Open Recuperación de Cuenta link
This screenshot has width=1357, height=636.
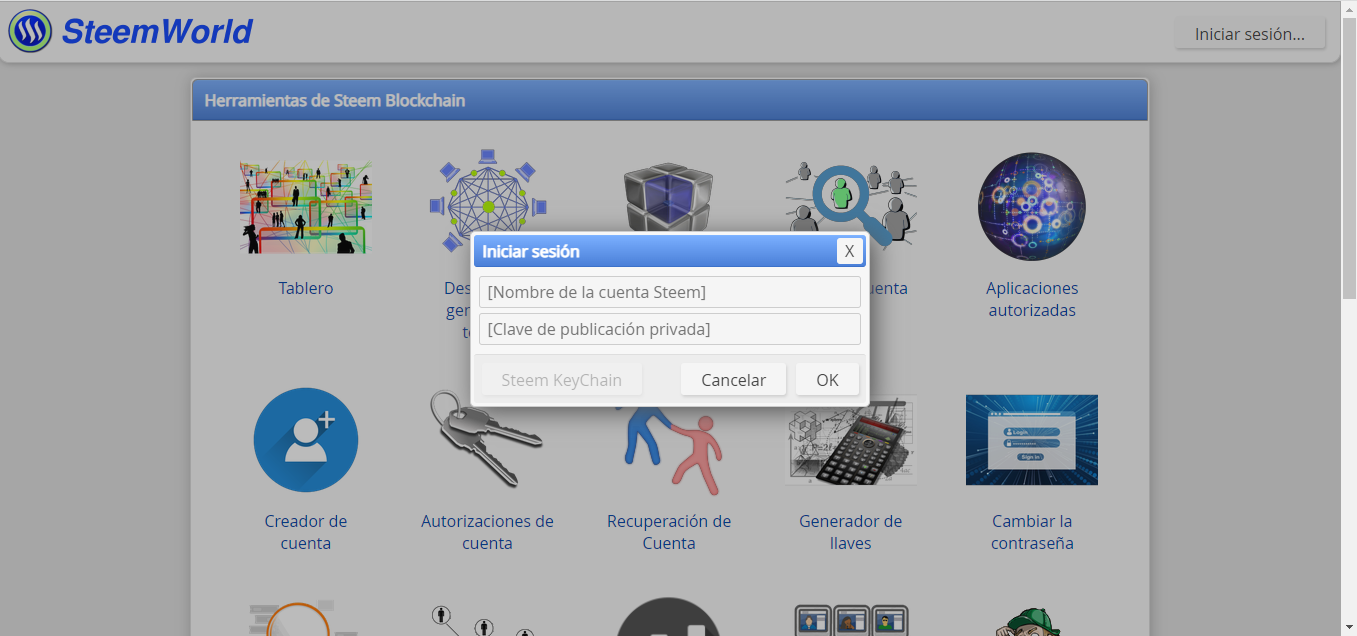click(x=669, y=532)
